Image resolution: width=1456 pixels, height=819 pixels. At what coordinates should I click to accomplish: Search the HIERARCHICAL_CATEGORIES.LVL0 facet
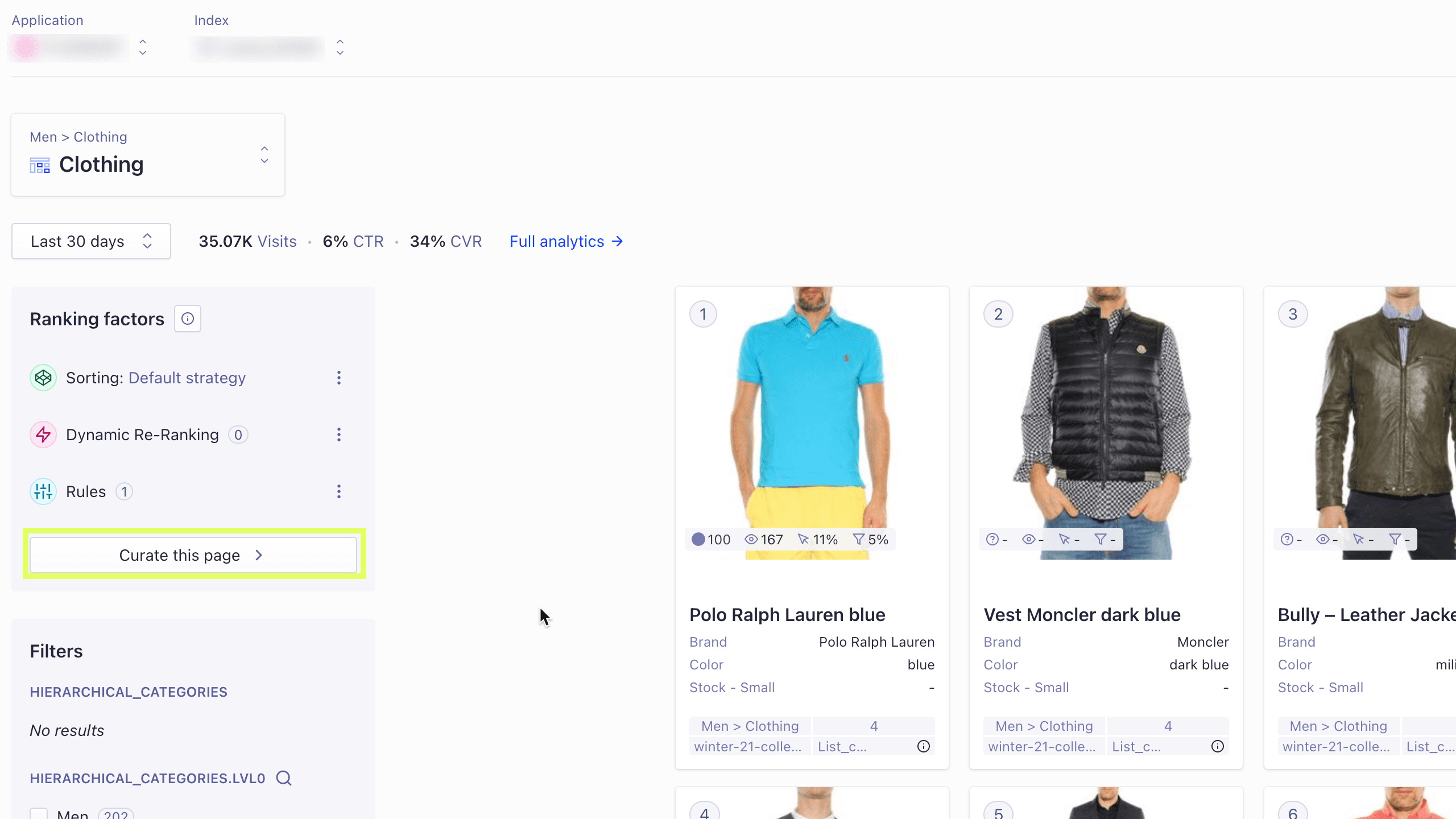tap(284, 778)
